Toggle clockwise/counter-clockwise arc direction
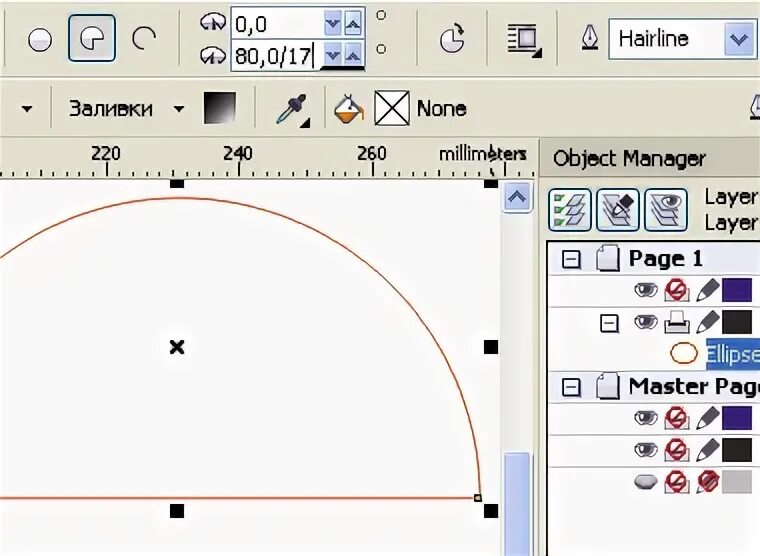Image resolution: width=760 pixels, height=556 pixels. [452, 38]
